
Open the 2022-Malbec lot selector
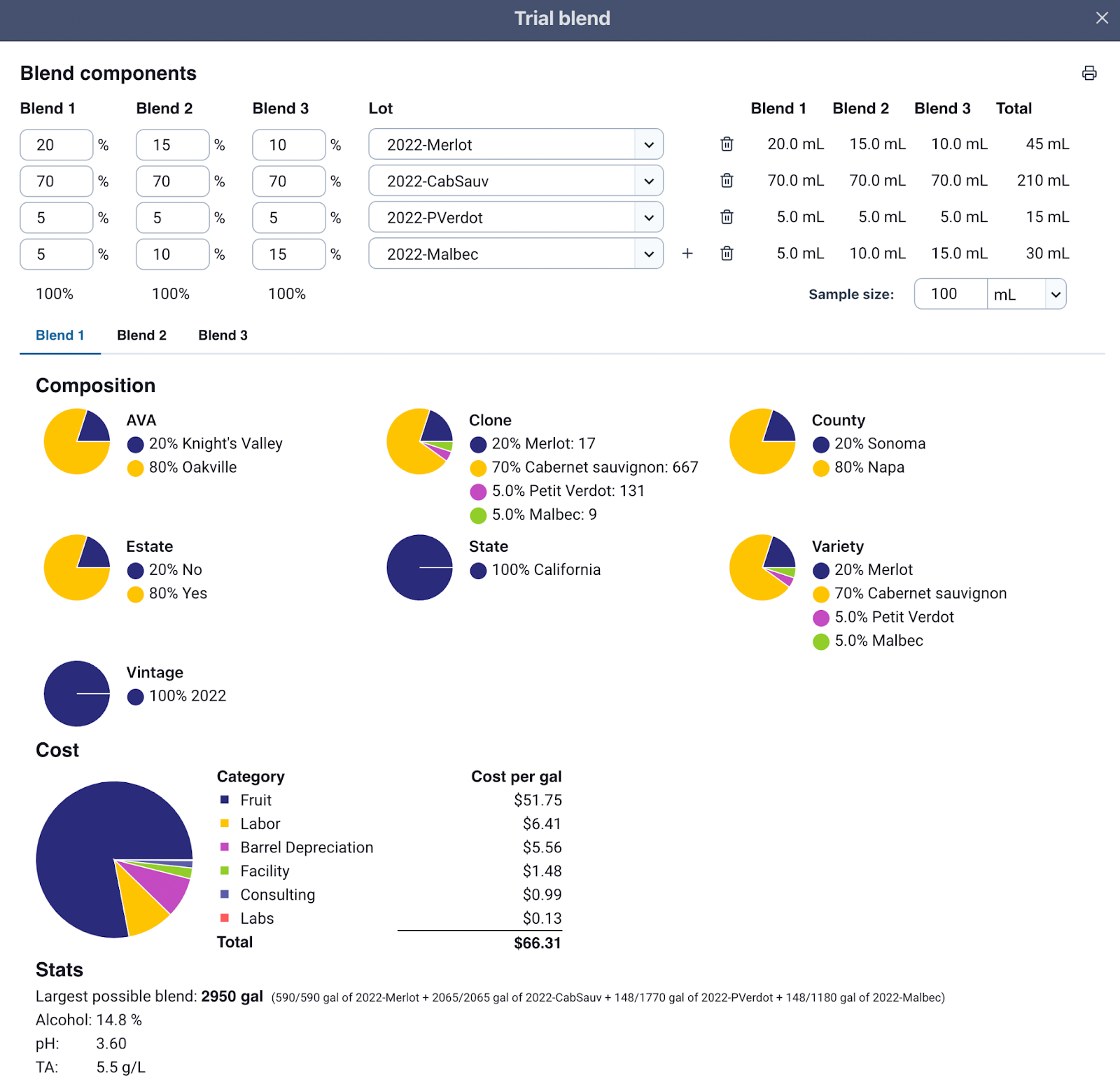(x=515, y=254)
